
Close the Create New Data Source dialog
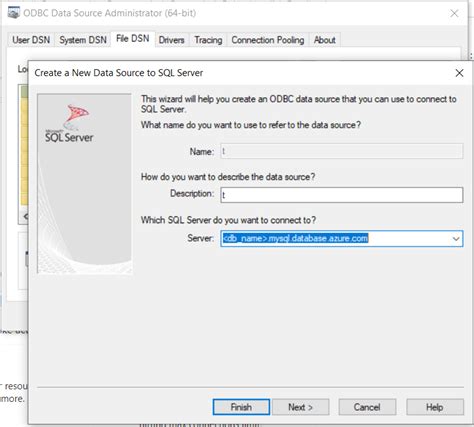(459, 73)
